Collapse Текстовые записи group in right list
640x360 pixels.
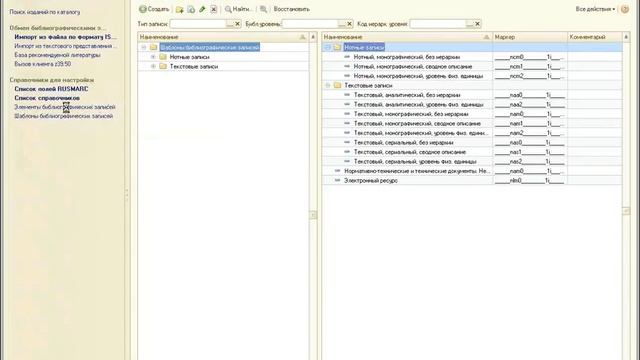pyautogui.click(x=327, y=85)
